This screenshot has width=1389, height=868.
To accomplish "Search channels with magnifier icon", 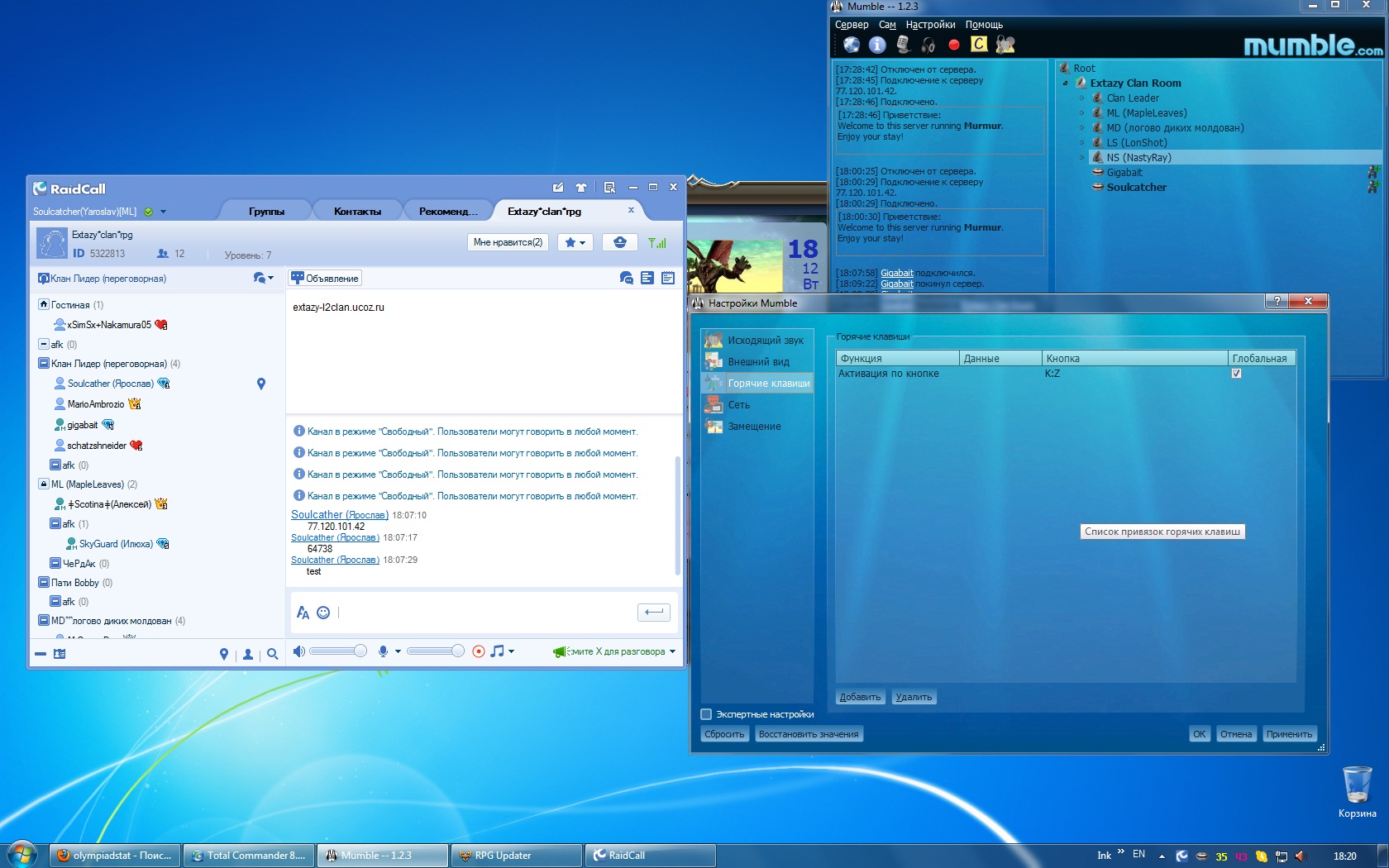I will 272,654.
